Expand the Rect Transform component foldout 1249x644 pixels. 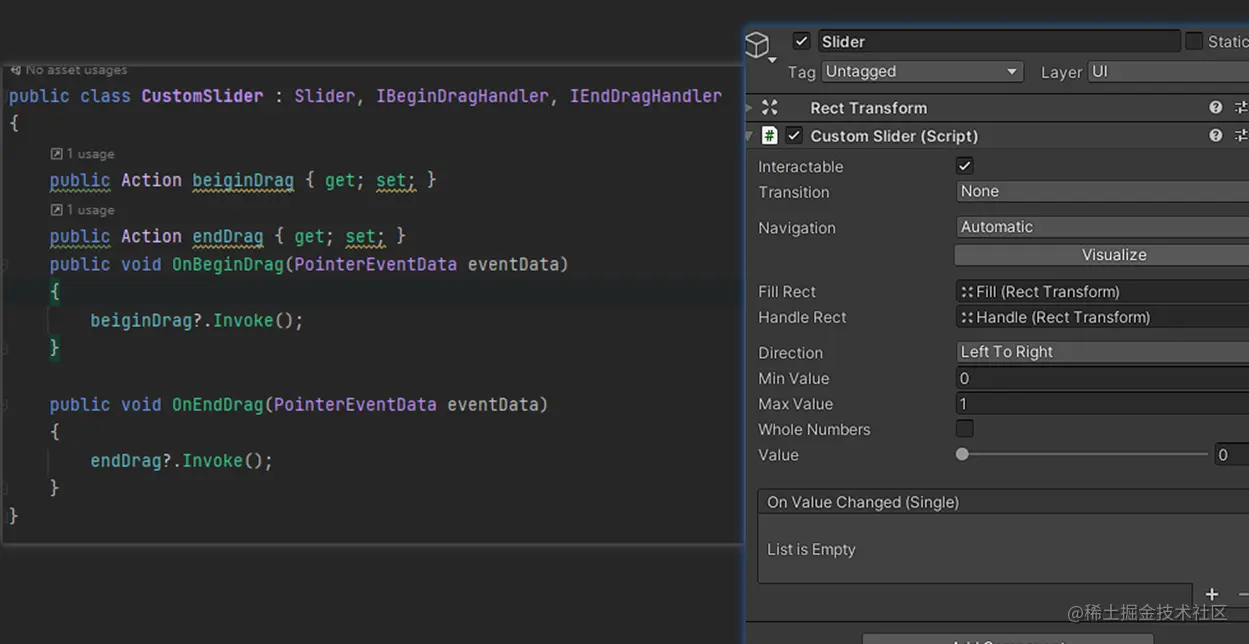[x=750, y=108]
